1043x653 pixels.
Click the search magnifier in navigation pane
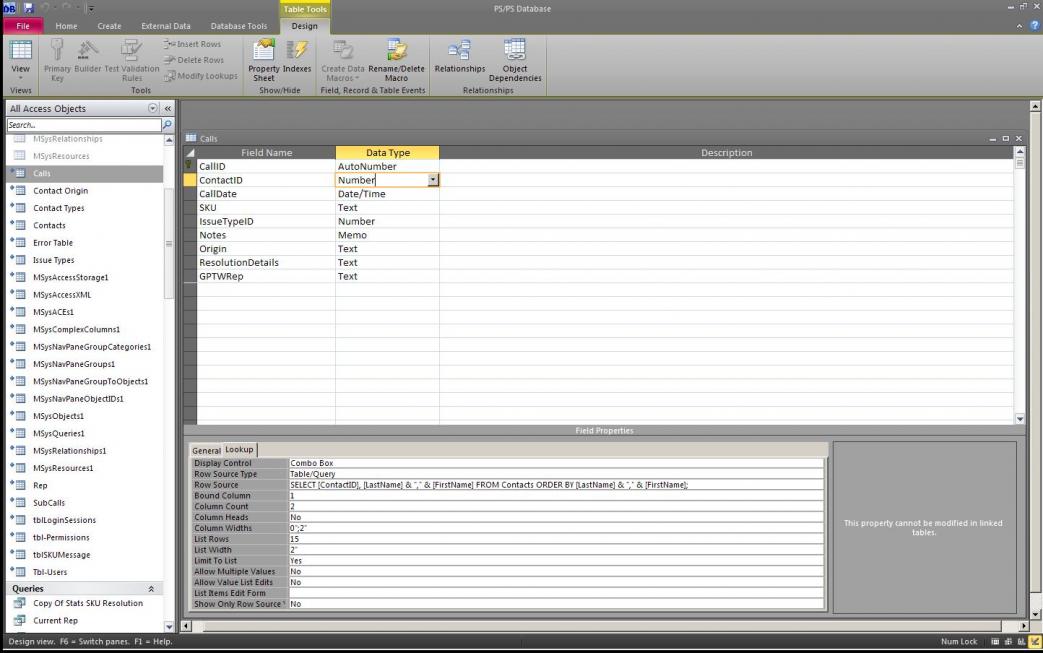[167, 124]
